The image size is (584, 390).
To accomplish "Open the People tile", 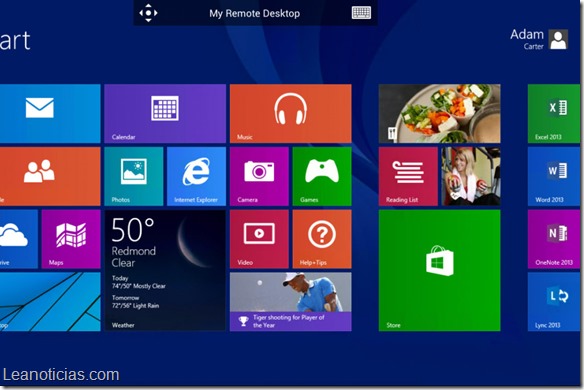I will pos(50,176).
